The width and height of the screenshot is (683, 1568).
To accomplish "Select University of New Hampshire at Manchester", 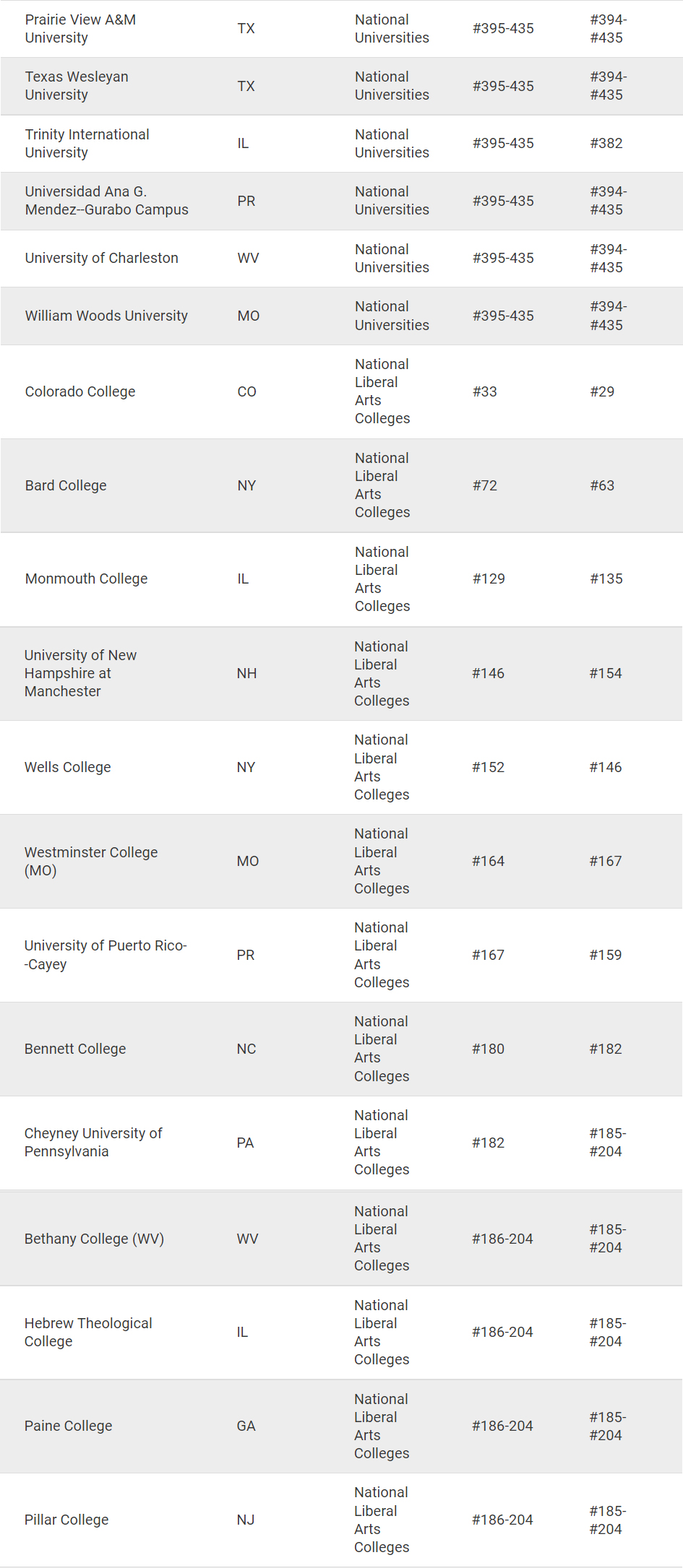I will [80, 673].
